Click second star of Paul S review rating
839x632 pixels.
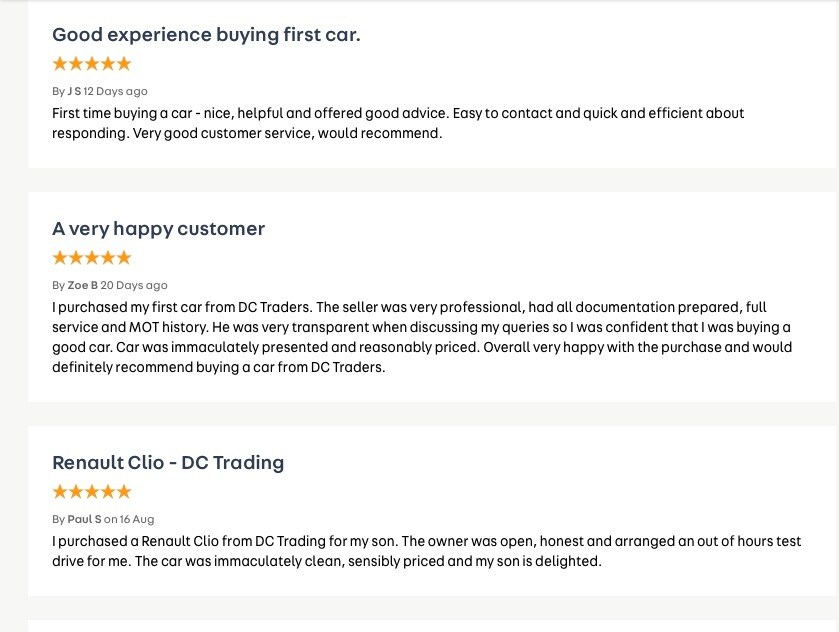76,492
